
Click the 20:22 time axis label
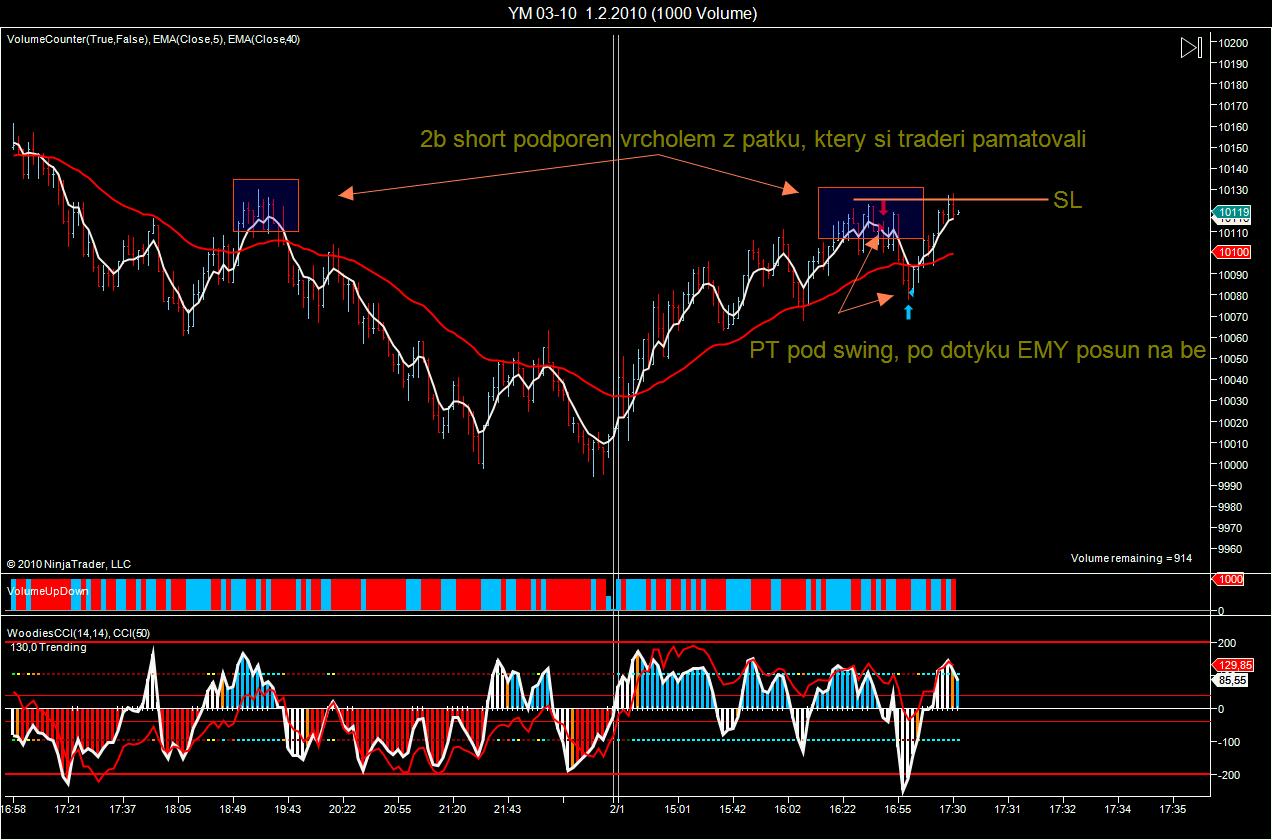pyautogui.click(x=342, y=808)
